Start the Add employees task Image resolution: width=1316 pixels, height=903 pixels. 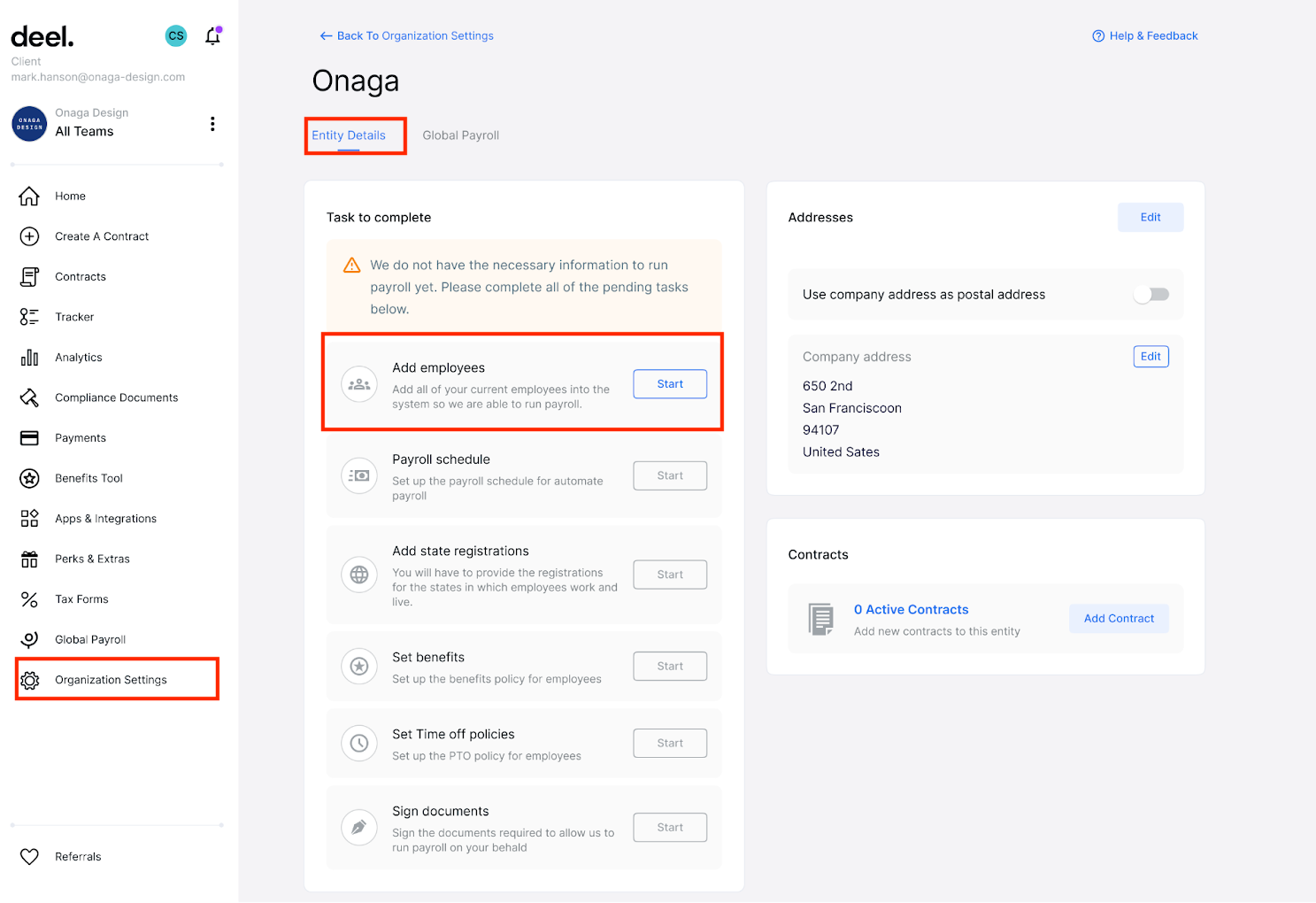670,384
